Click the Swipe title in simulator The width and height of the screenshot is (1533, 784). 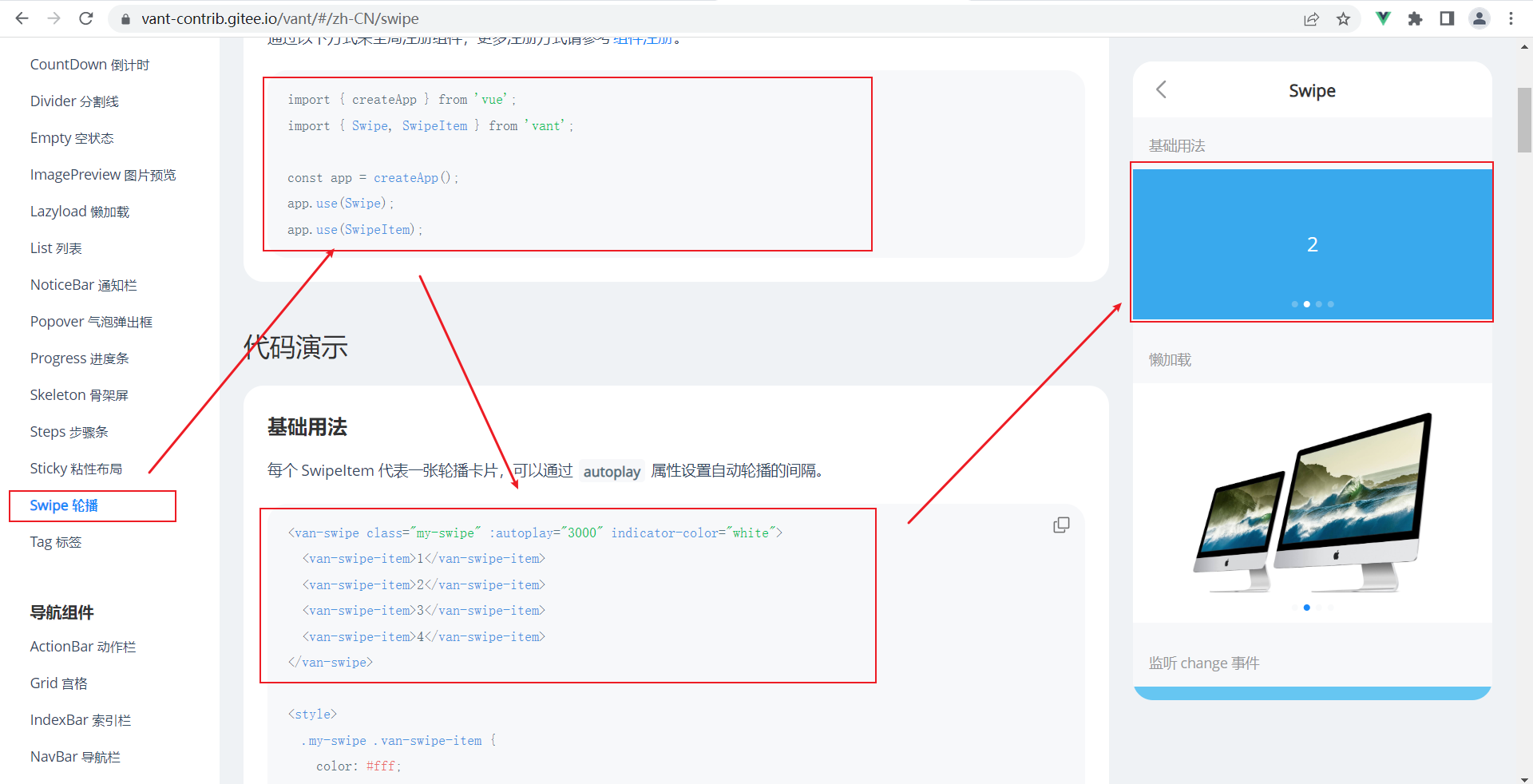click(x=1312, y=90)
